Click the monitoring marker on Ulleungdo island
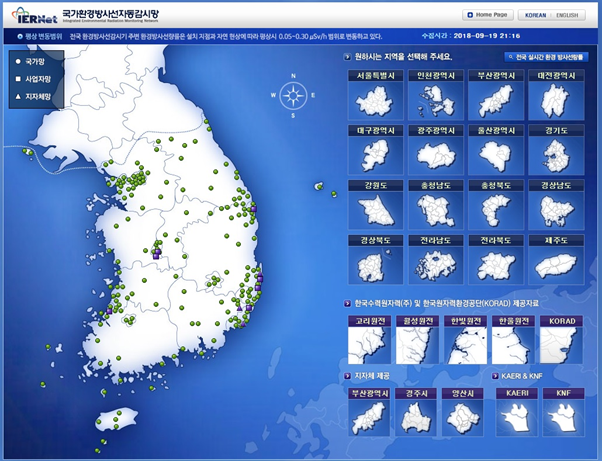The image size is (602, 461). (x=320, y=186)
